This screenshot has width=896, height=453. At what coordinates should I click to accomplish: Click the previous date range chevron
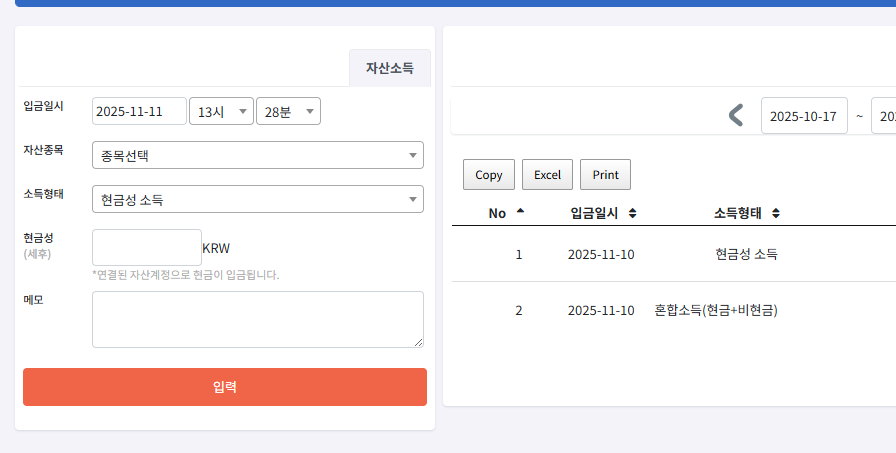(x=736, y=116)
